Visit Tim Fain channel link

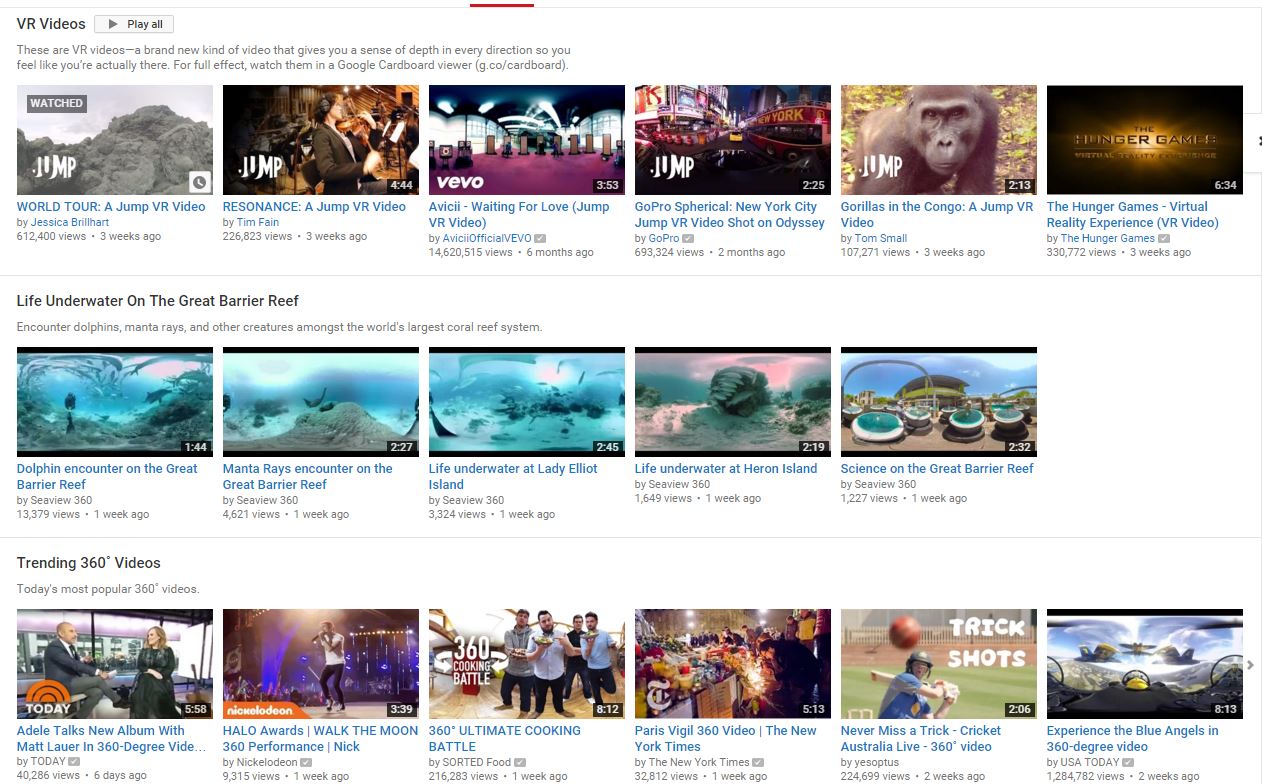click(x=260, y=222)
